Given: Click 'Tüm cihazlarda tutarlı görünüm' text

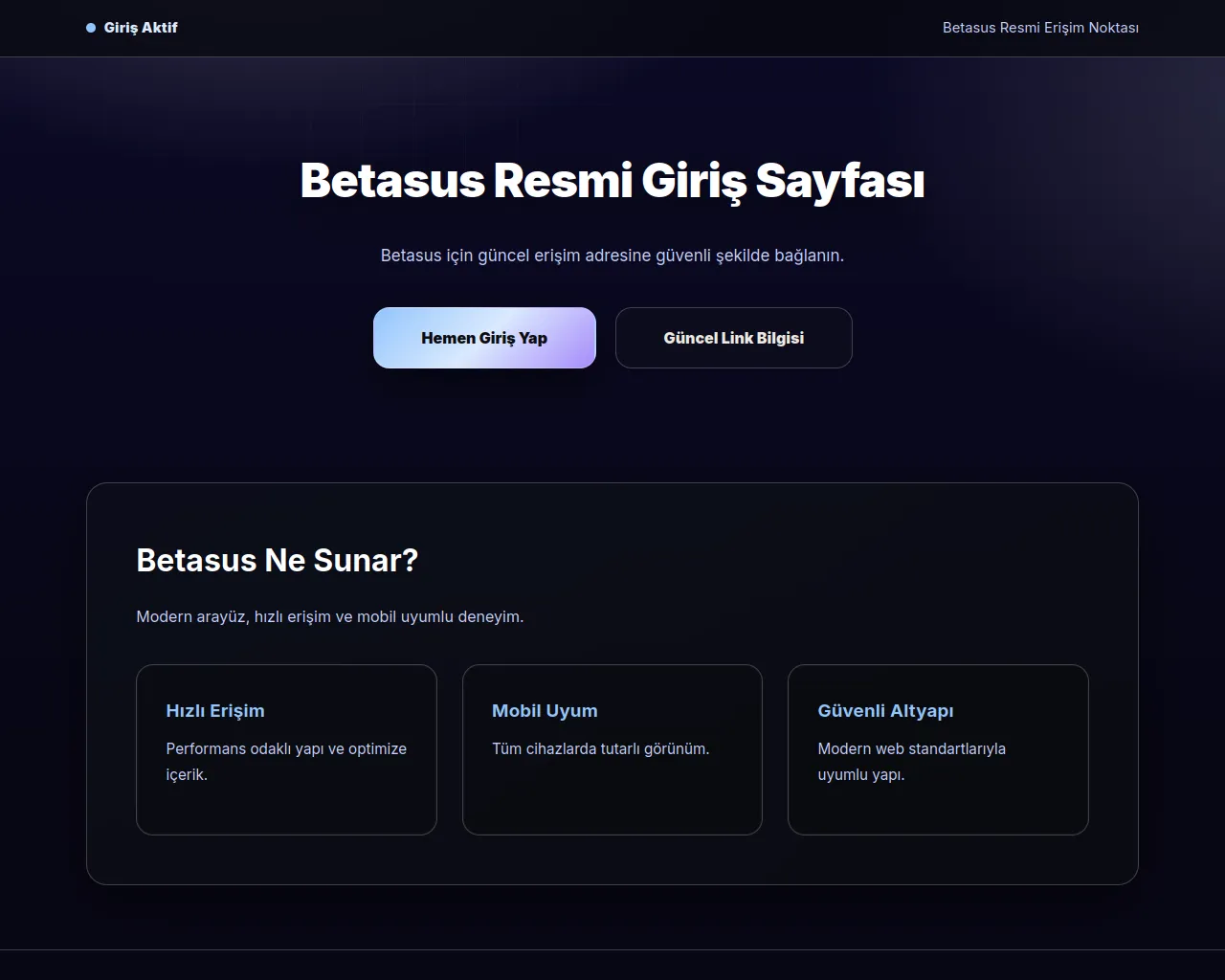Looking at the screenshot, I should click(x=601, y=748).
